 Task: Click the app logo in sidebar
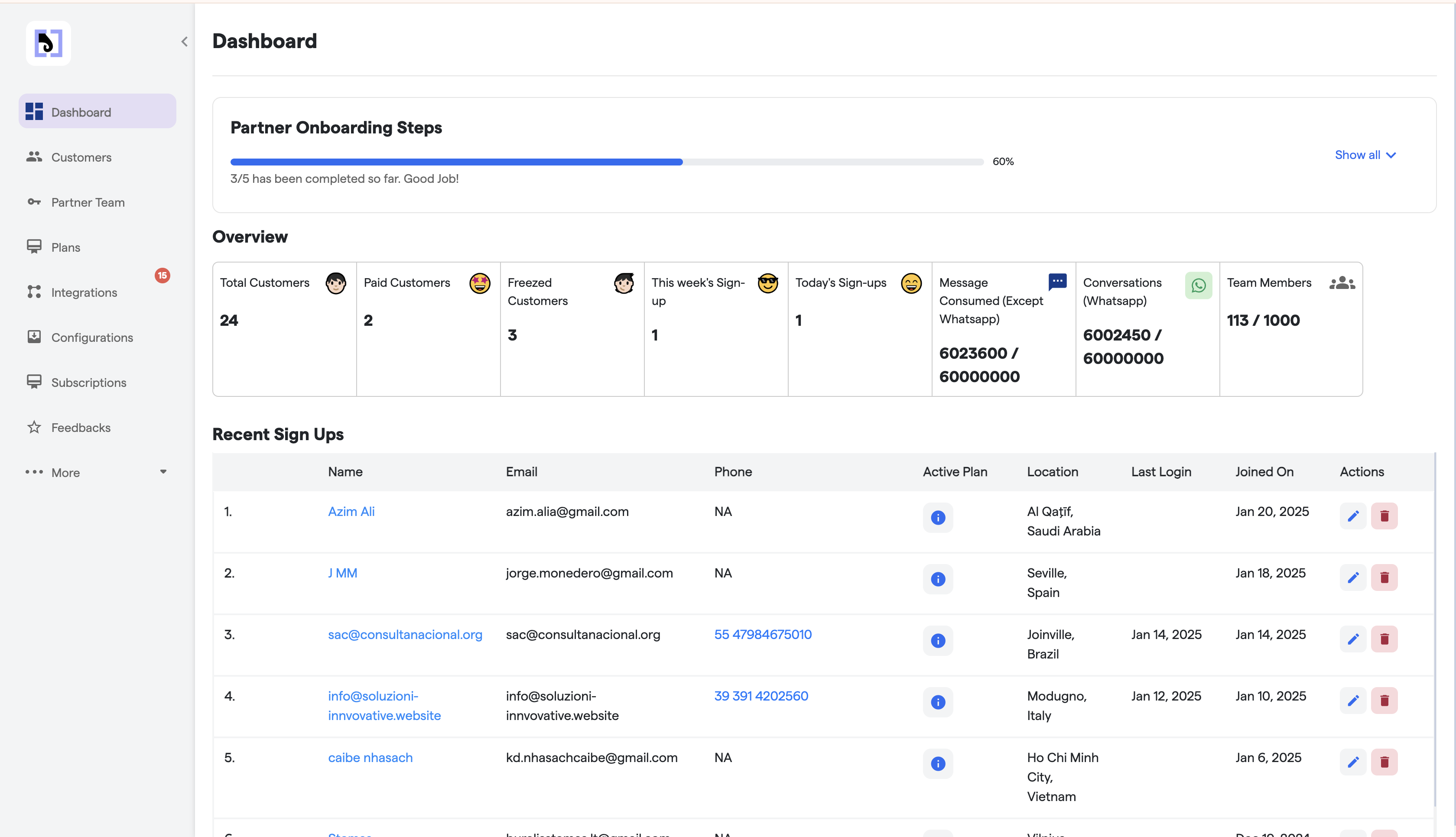[x=48, y=43]
